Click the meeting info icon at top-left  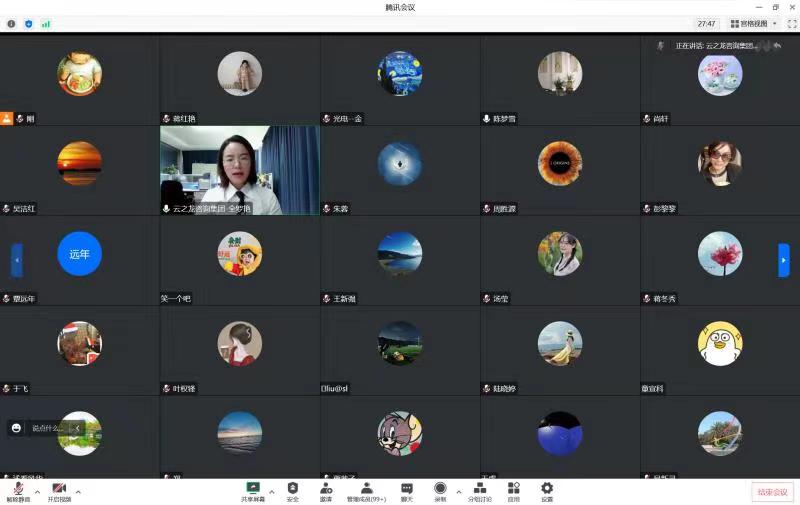click(12, 23)
